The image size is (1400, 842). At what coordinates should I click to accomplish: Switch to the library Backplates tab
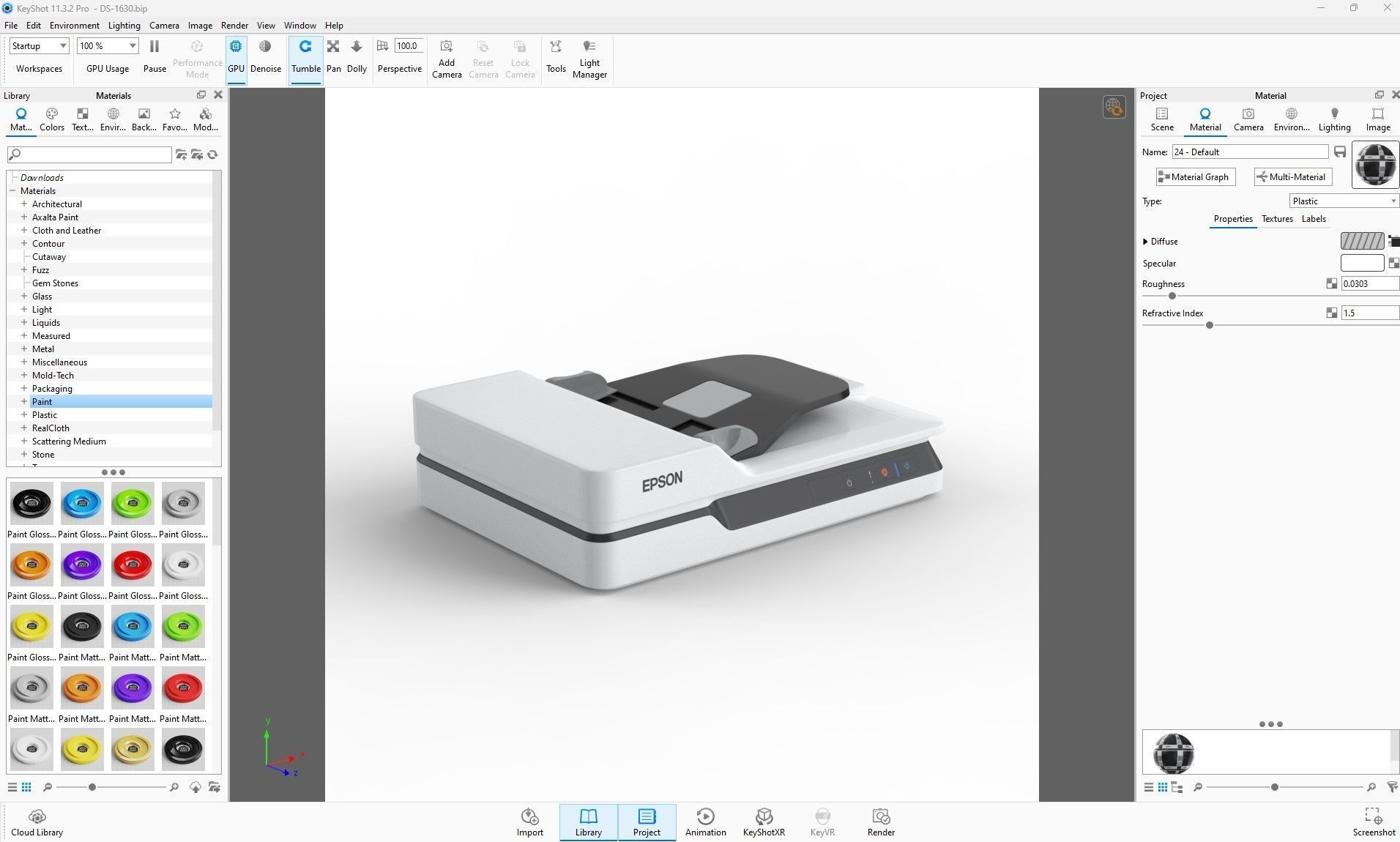(144, 119)
